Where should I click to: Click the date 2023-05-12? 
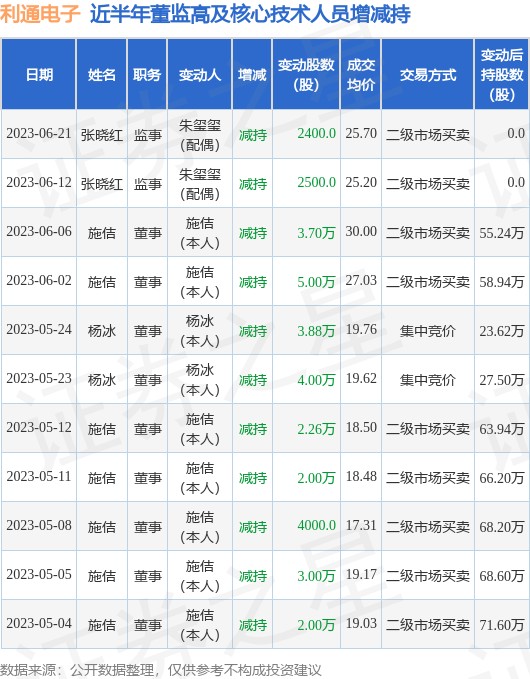tap(39, 427)
